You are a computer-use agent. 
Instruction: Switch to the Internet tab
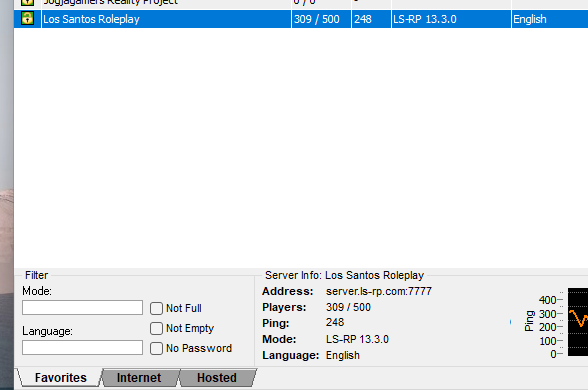pyautogui.click(x=139, y=378)
